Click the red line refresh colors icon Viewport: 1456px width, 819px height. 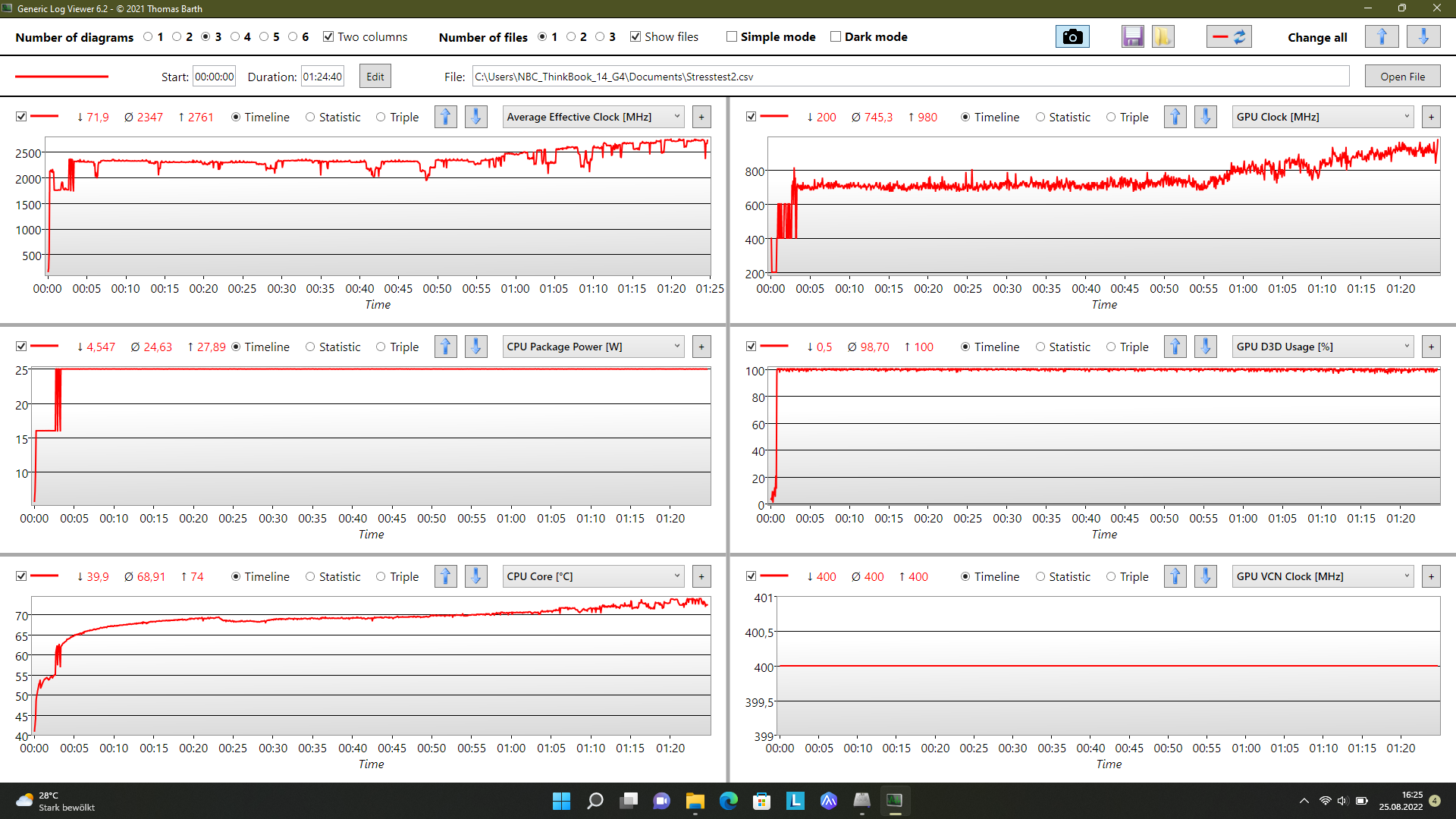(1228, 36)
